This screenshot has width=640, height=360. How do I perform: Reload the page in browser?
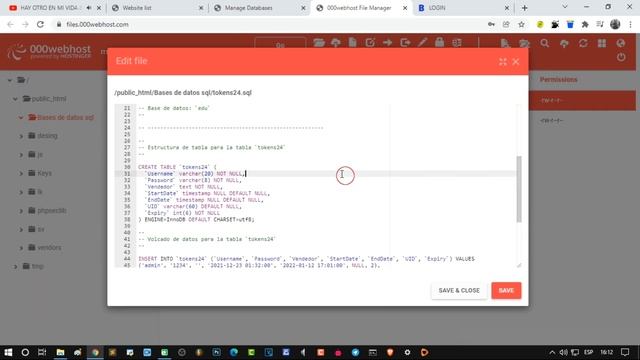tap(40, 24)
